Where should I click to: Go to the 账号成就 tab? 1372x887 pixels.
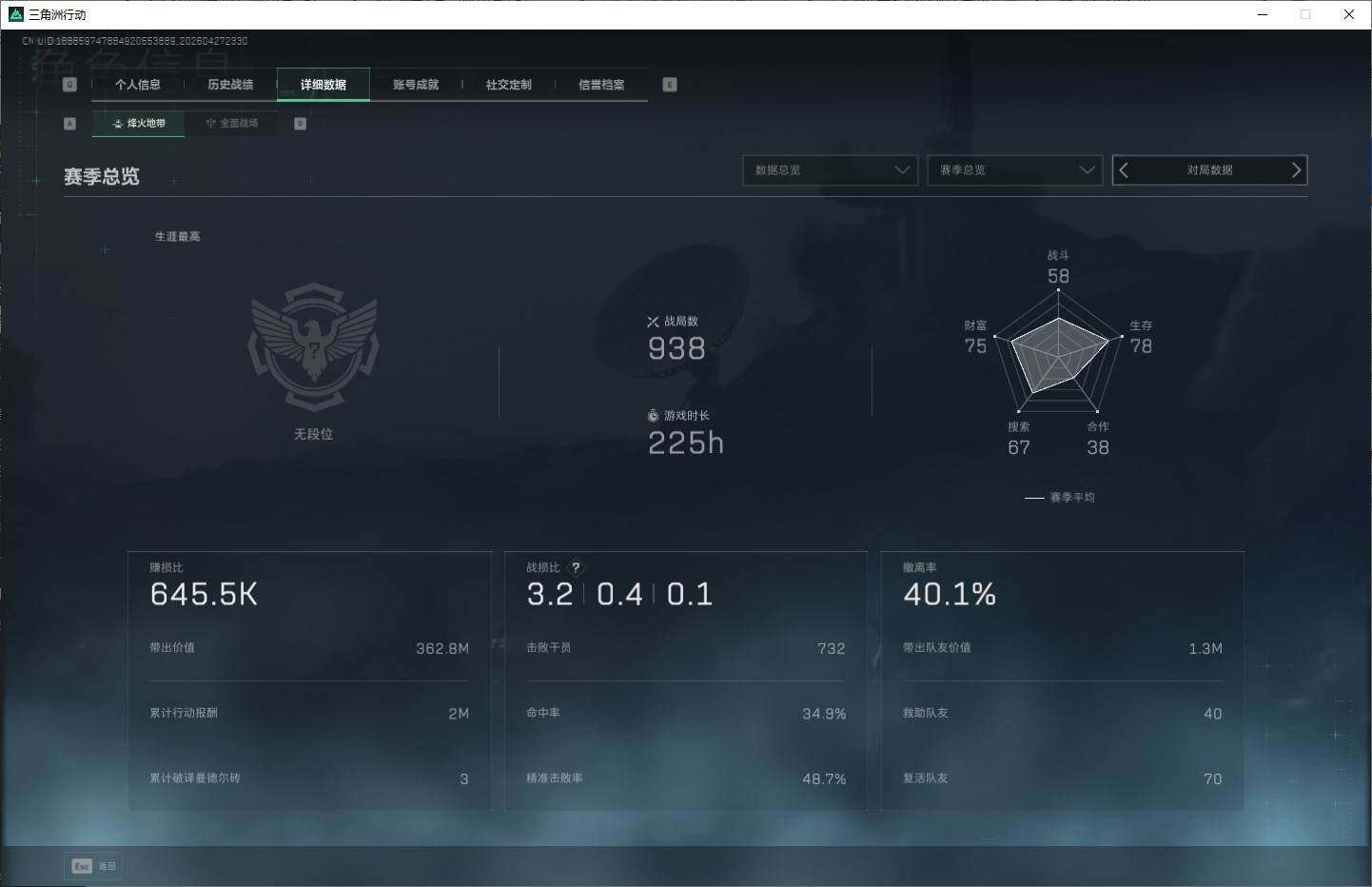416,85
